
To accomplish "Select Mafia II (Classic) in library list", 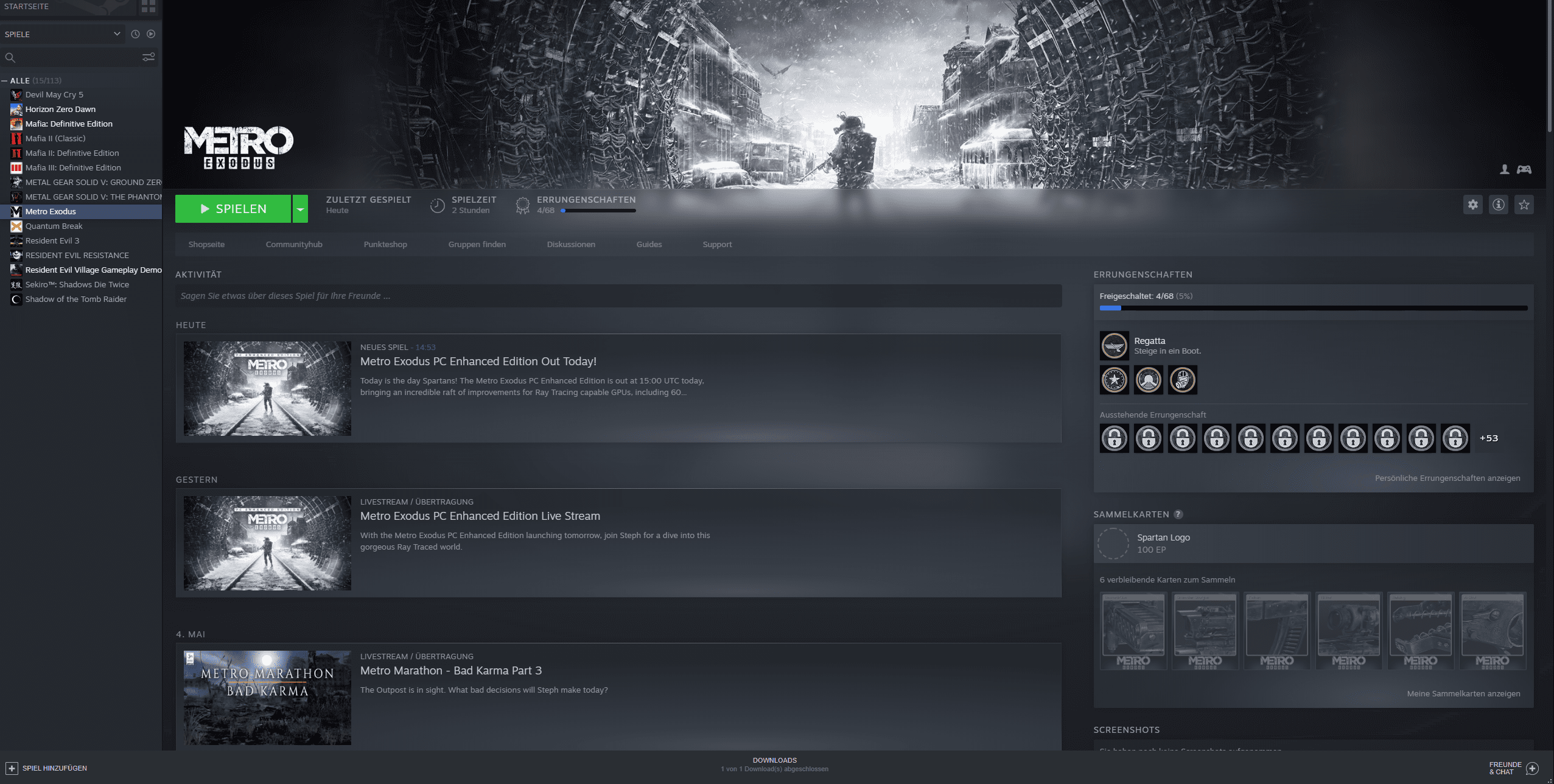I will pyautogui.click(x=81, y=138).
